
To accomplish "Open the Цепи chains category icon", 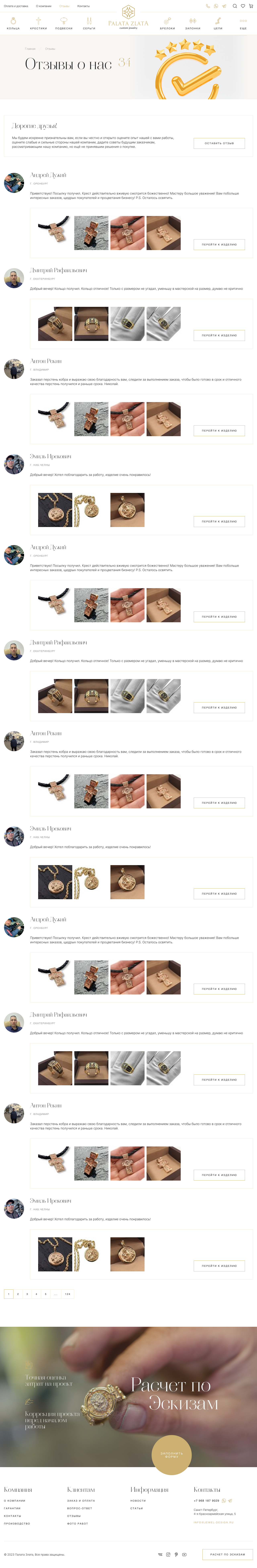I will (x=218, y=21).
